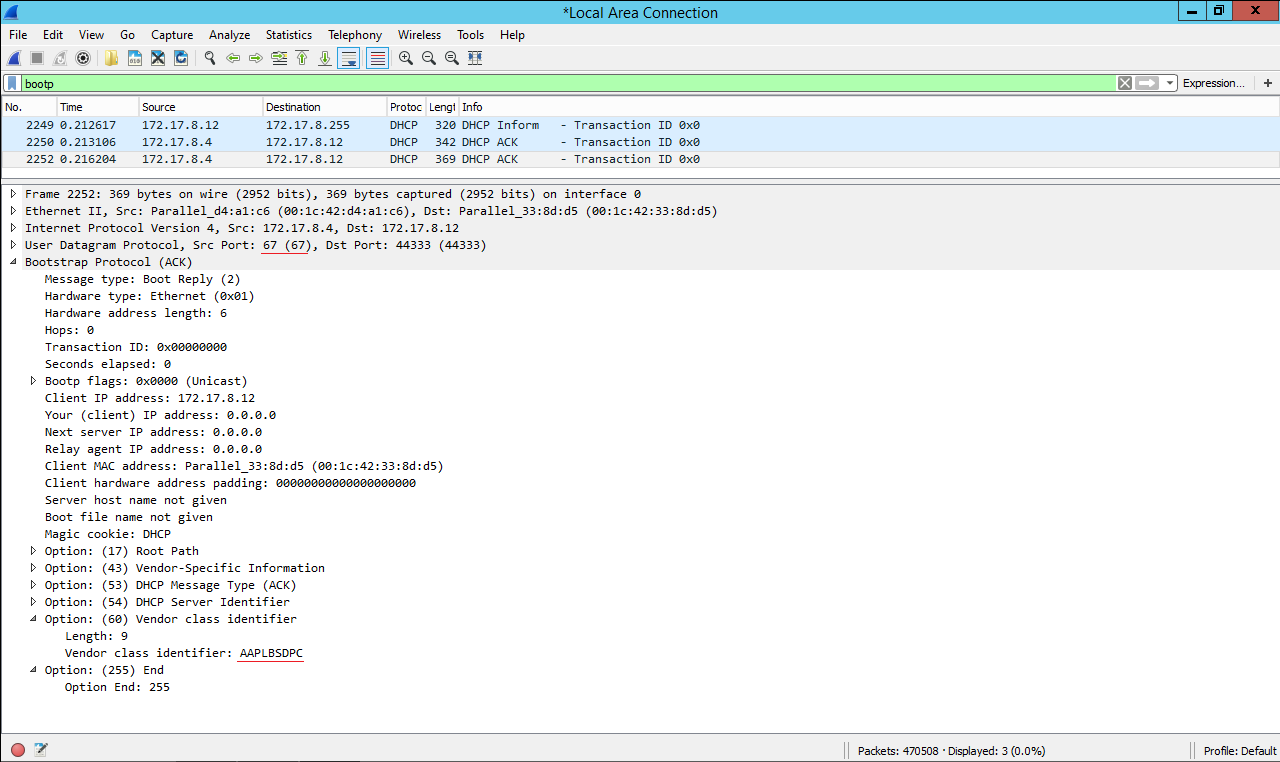Toggle auto-scroll during live capture
The width and height of the screenshot is (1280, 762).
(x=348, y=58)
